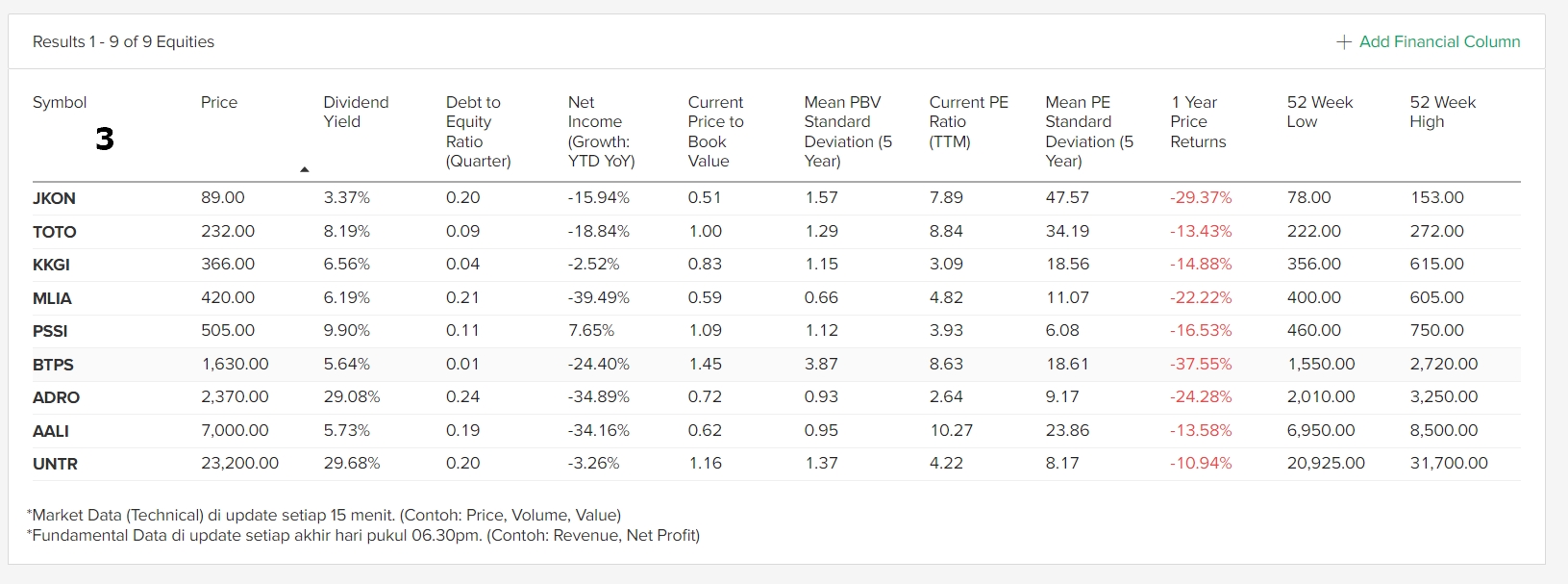Click the 52 Week High header
1568x584 pixels.
[1442, 112]
